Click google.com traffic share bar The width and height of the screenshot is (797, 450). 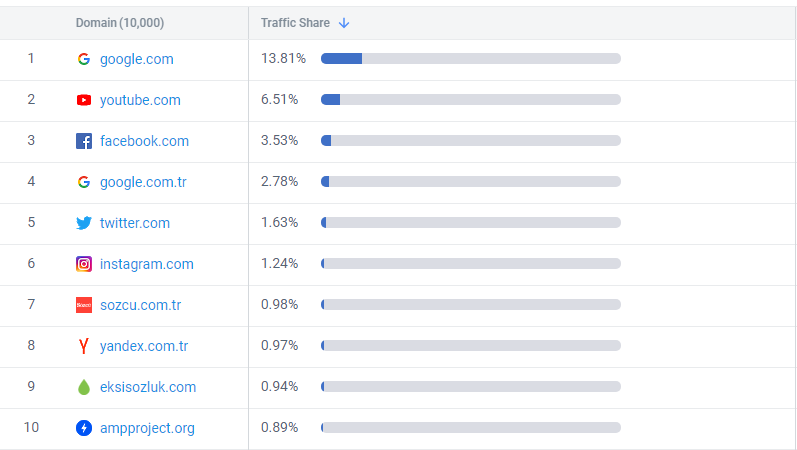pos(470,59)
